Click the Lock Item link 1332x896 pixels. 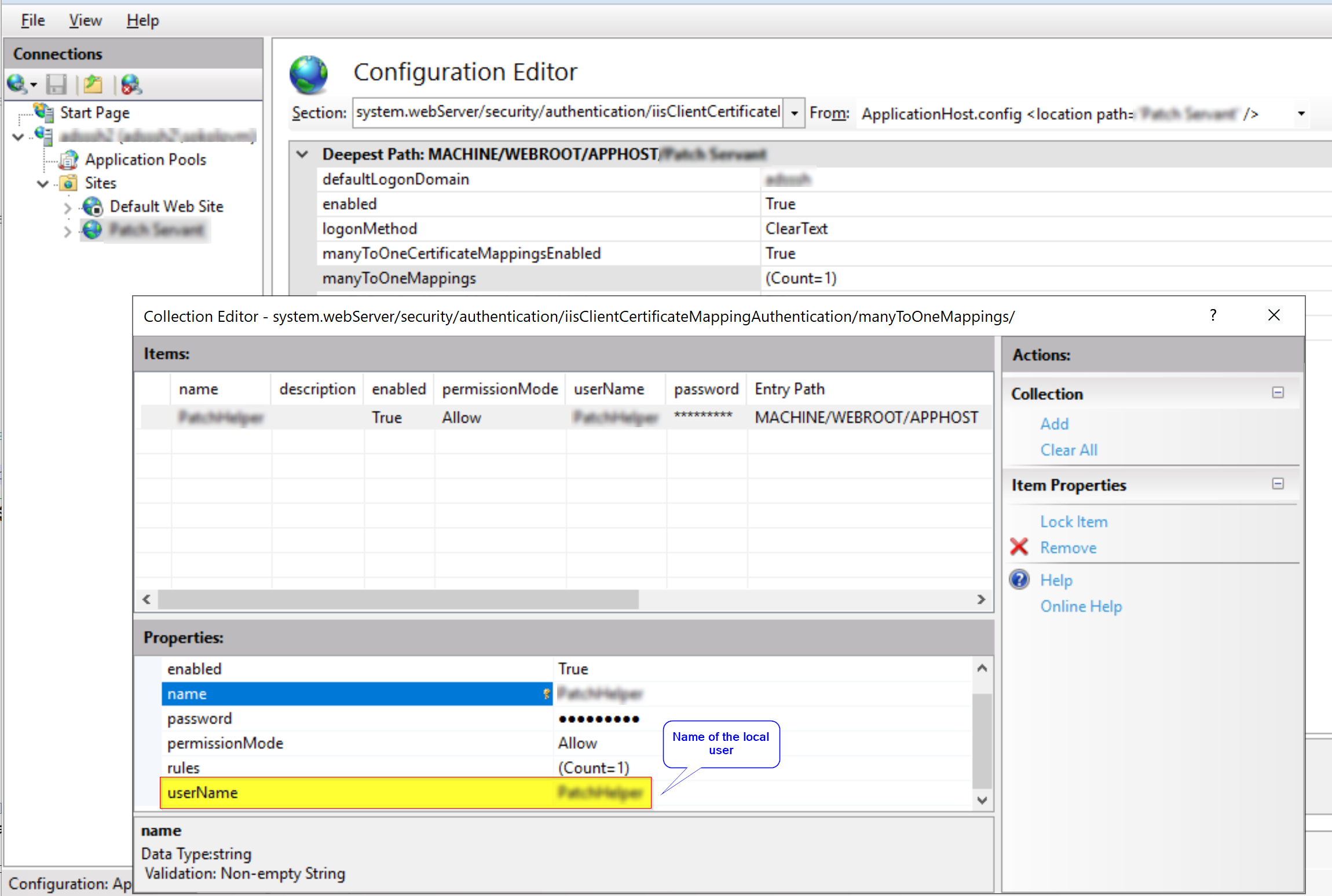(x=1073, y=521)
